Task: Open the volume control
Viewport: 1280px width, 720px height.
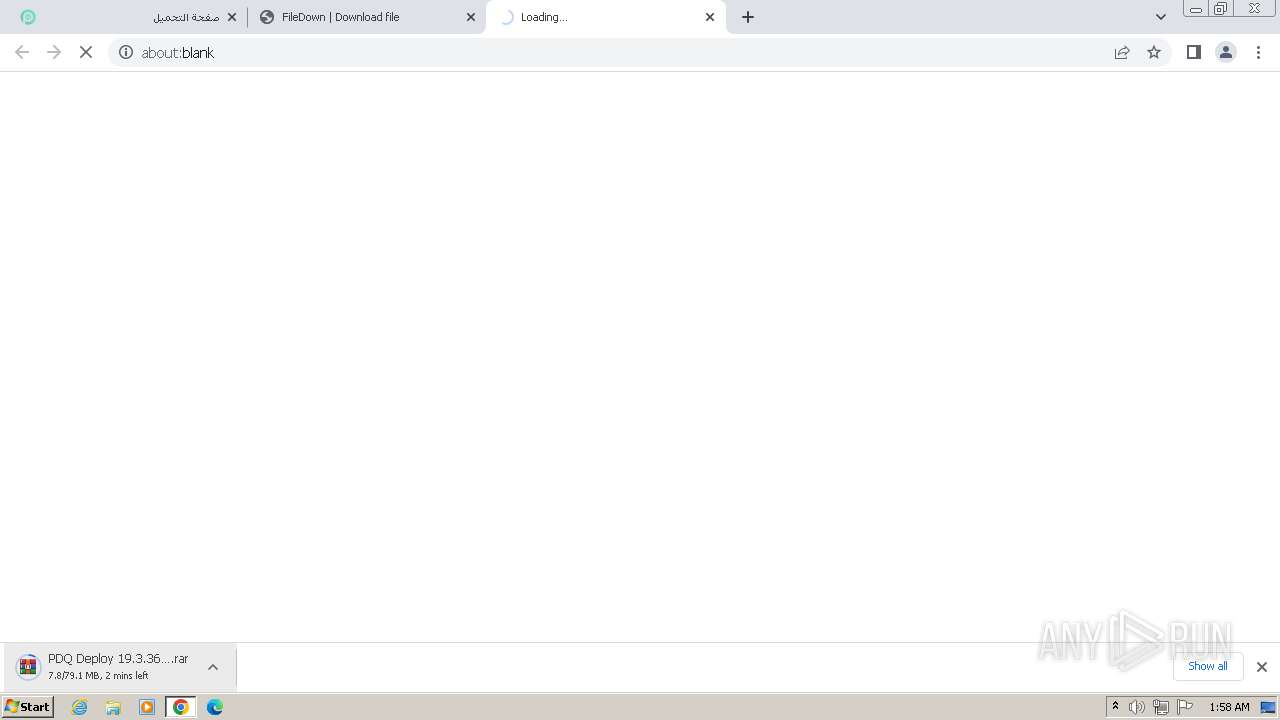Action: click(1137, 707)
